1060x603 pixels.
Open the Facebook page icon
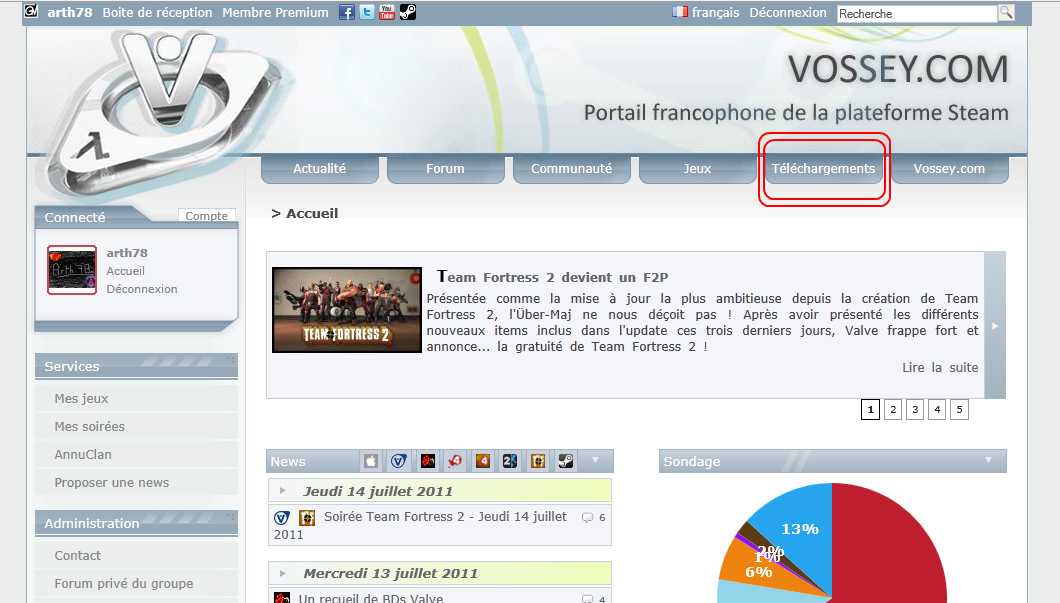[x=347, y=12]
